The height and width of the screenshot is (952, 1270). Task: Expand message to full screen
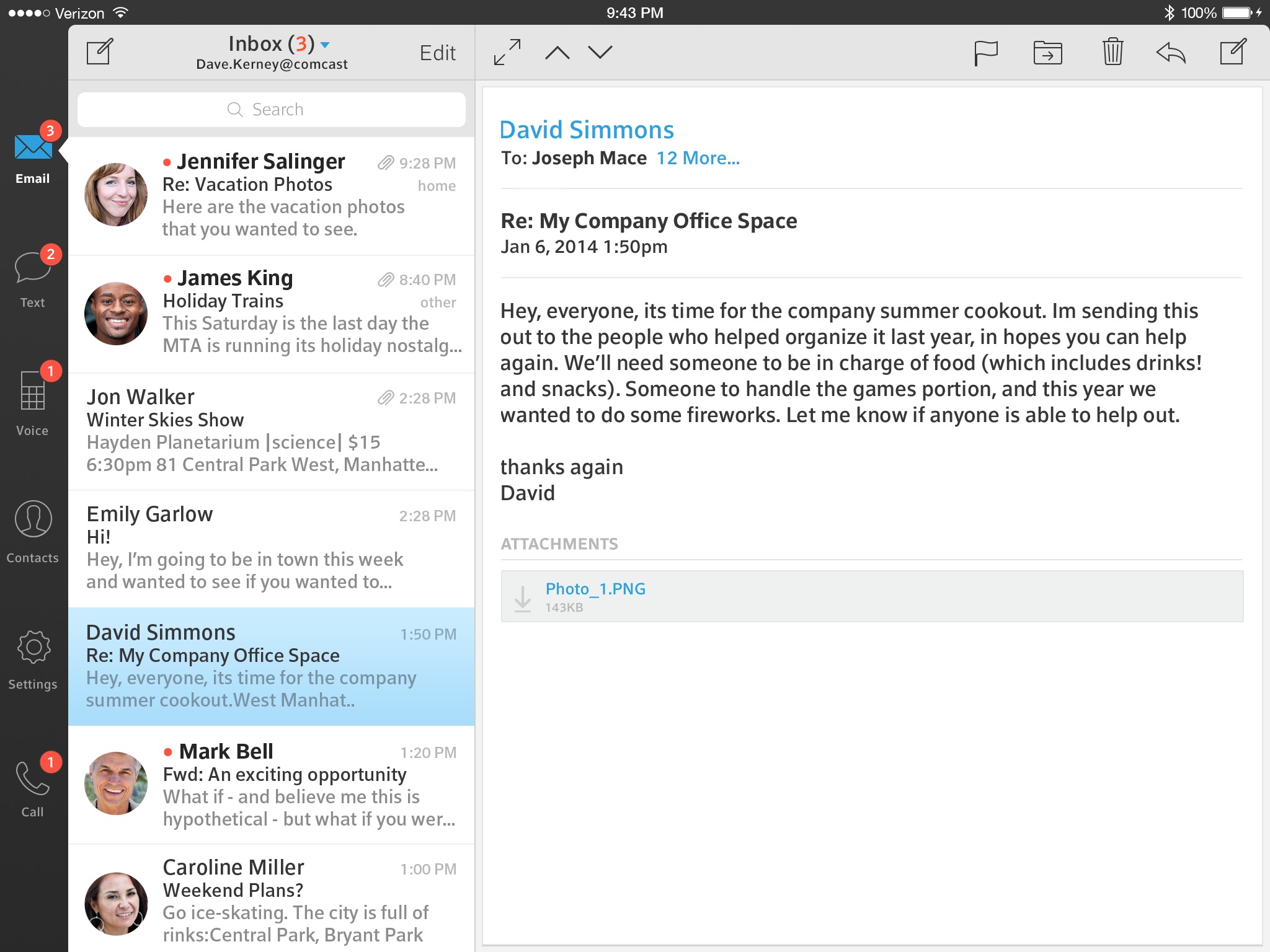507,52
